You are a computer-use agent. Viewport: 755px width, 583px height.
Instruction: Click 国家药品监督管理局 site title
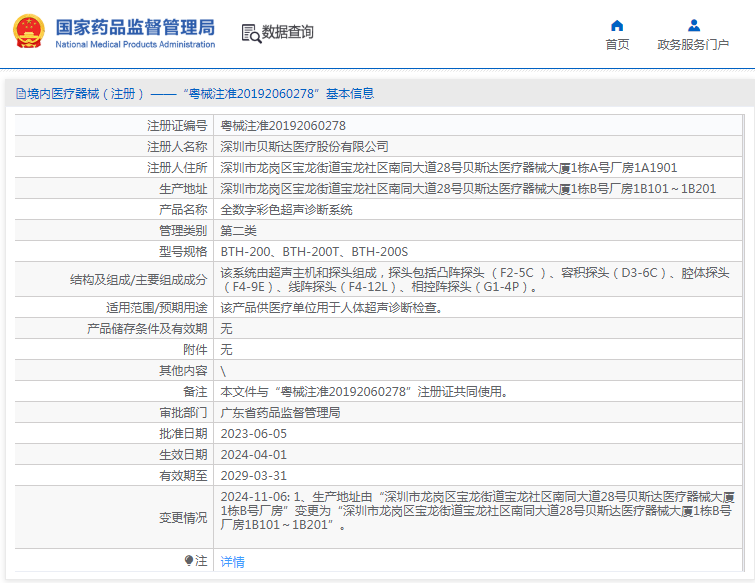[135, 27]
